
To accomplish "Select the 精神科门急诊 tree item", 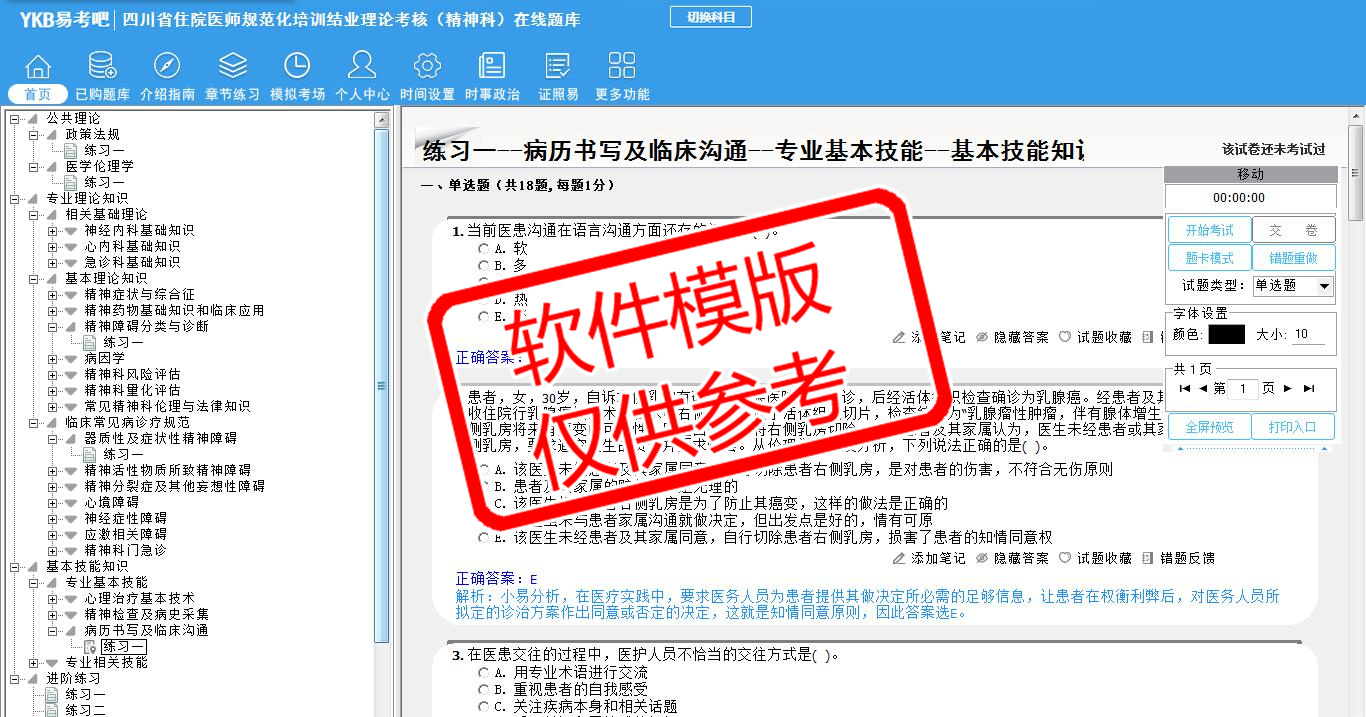I will [125, 551].
